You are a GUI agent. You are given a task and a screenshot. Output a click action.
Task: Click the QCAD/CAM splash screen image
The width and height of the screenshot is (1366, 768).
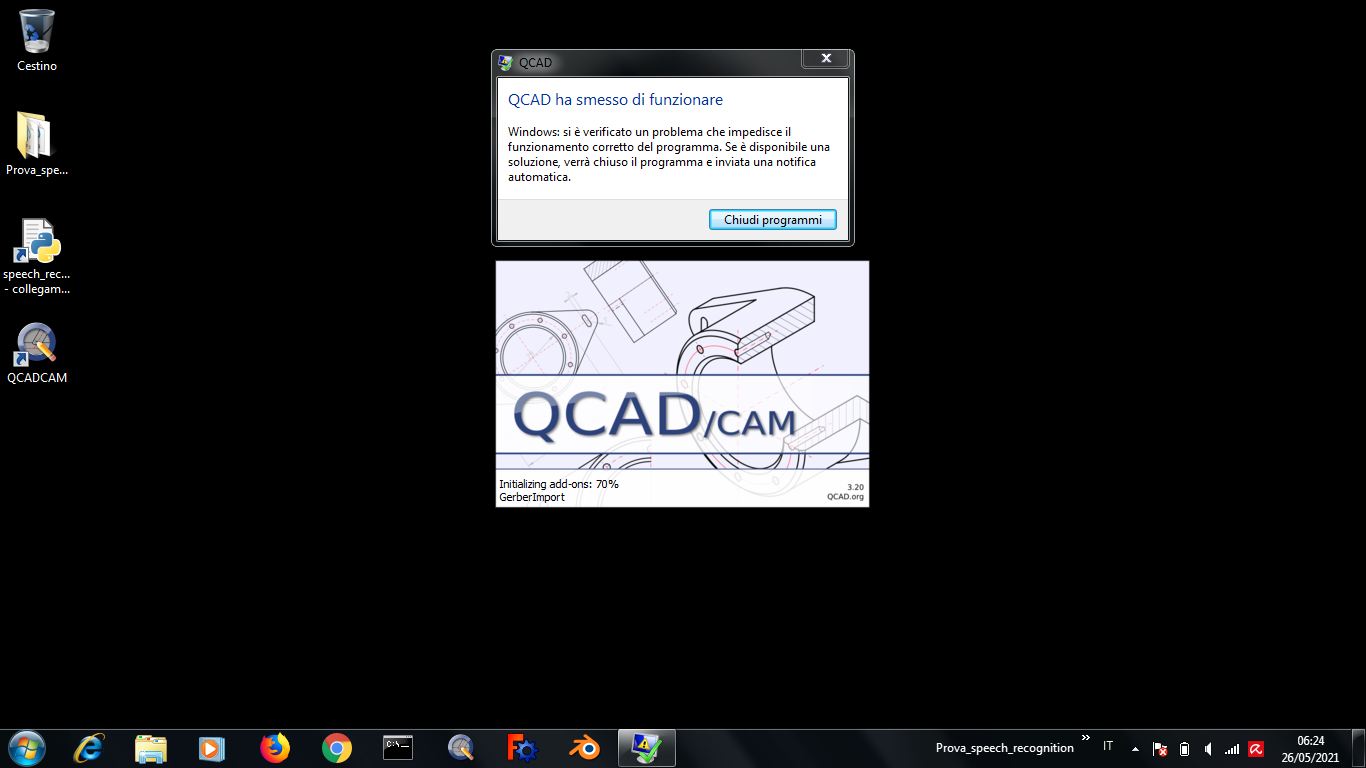[x=682, y=383]
